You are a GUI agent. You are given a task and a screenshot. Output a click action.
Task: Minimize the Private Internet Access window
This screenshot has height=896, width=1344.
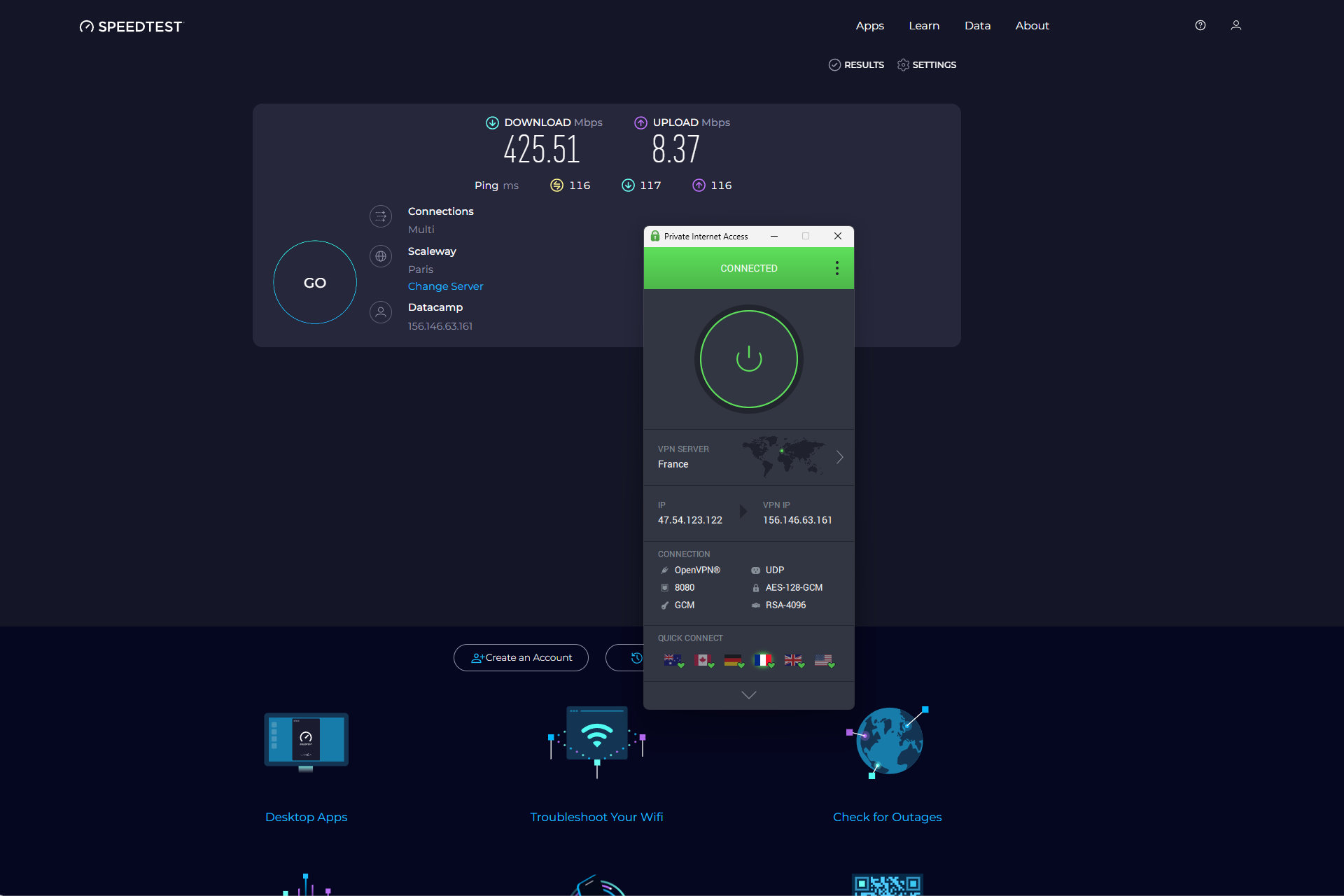pyautogui.click(x=774, y=236)
